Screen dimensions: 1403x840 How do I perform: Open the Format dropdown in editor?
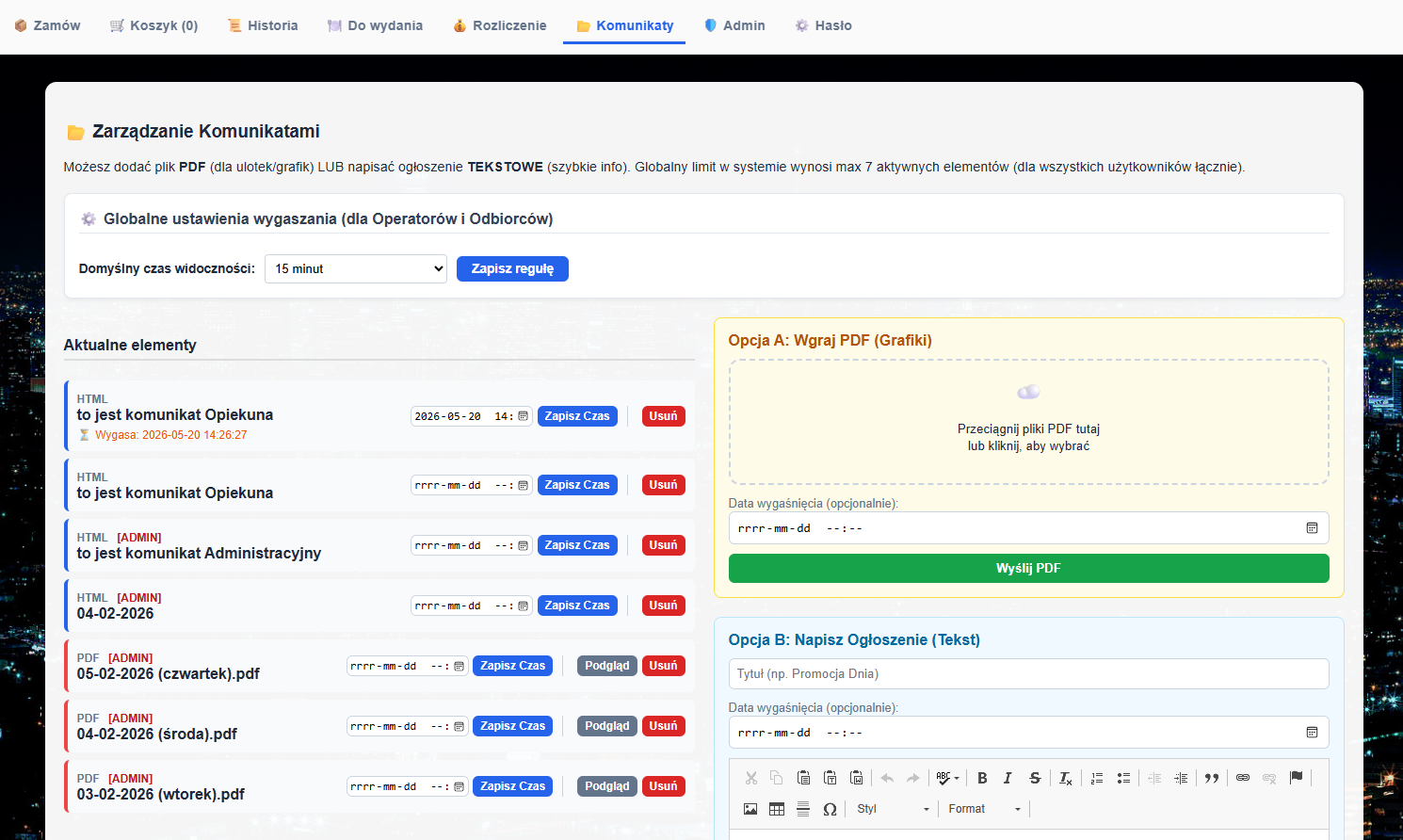click(984, 809)
